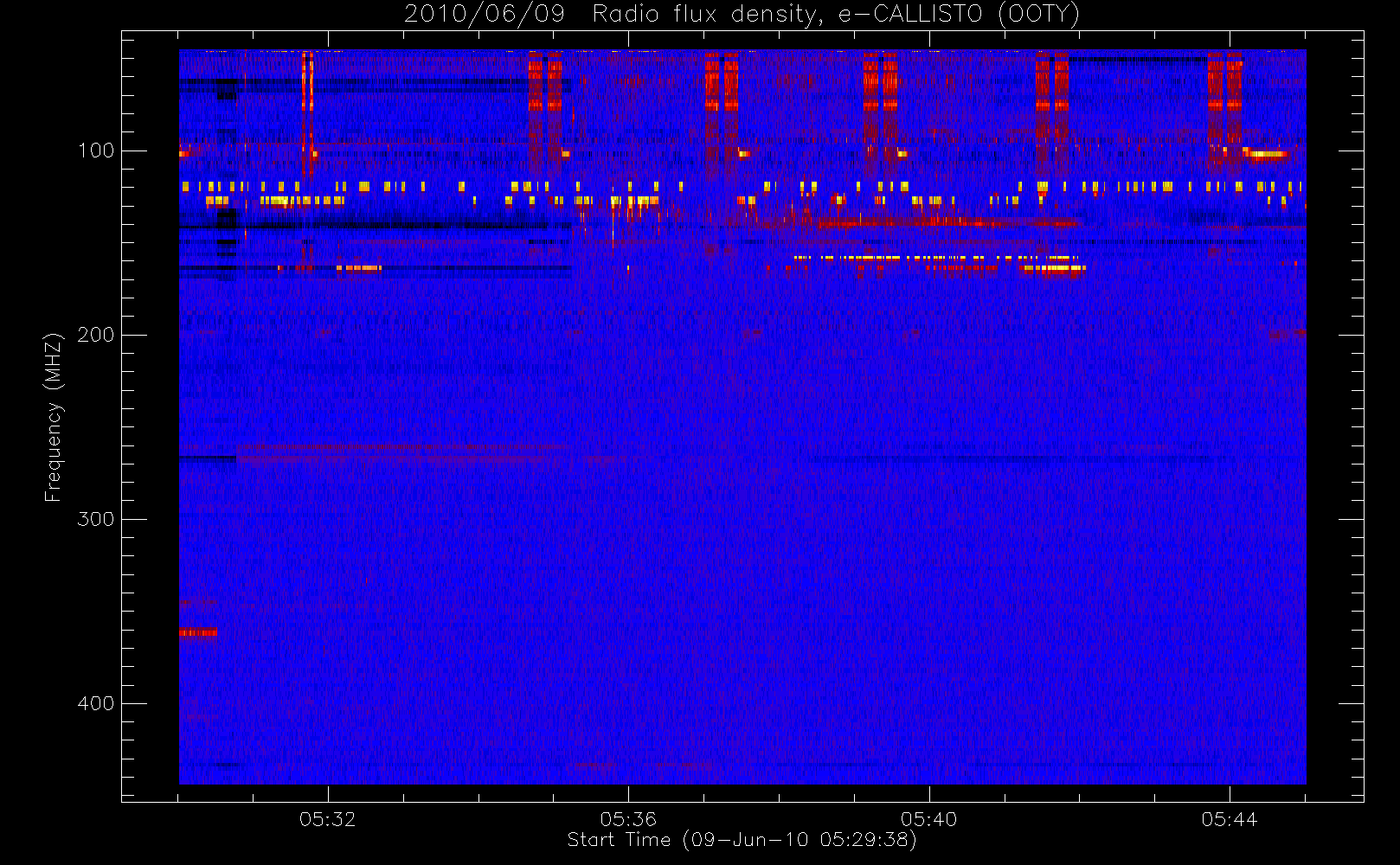Click the 05:36 time tick label
The height and width of the screenshot is (865, 1400).
(x=628, y=819)
